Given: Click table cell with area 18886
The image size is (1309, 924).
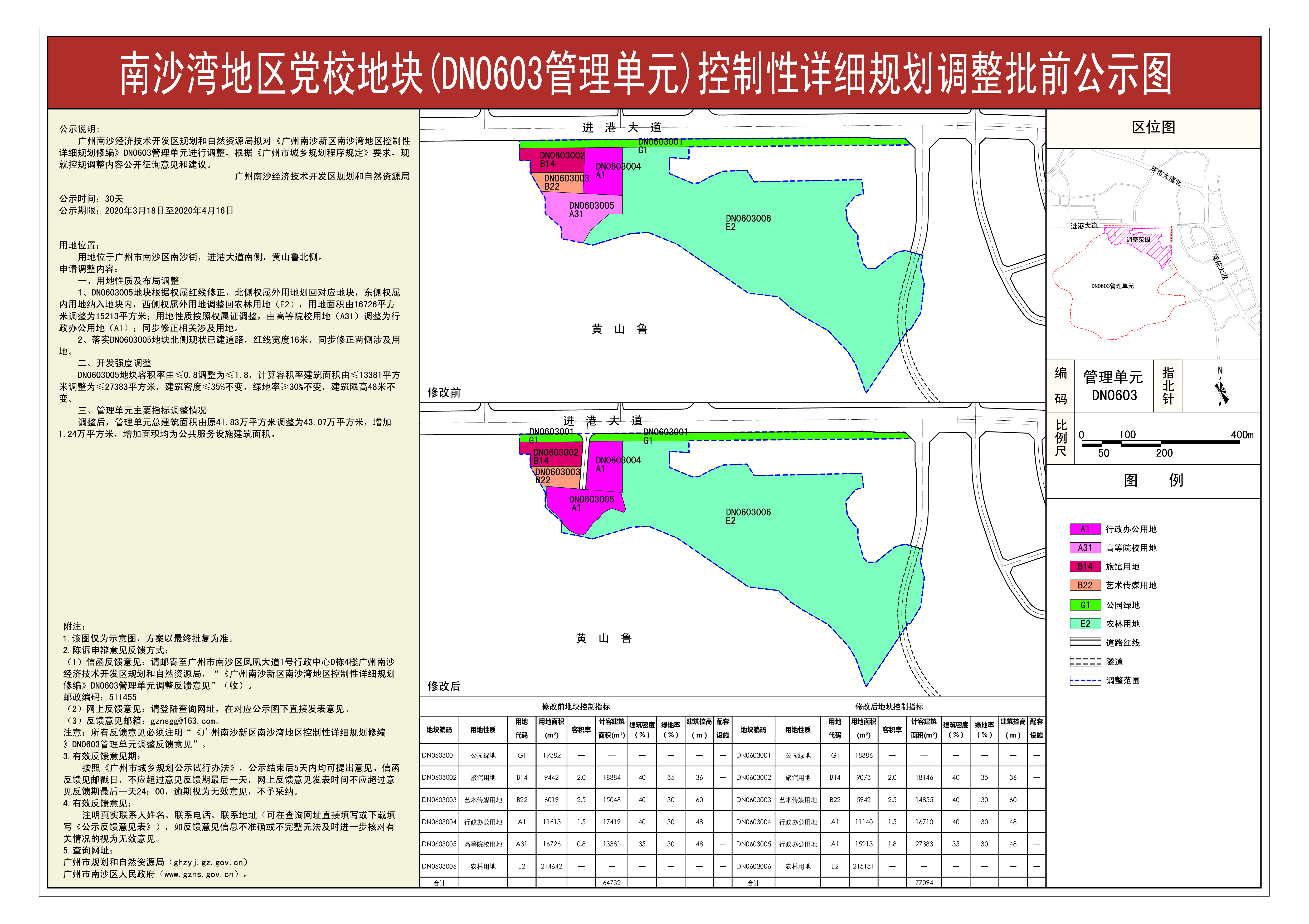Looking at the screenshot, I should [864, 755].
